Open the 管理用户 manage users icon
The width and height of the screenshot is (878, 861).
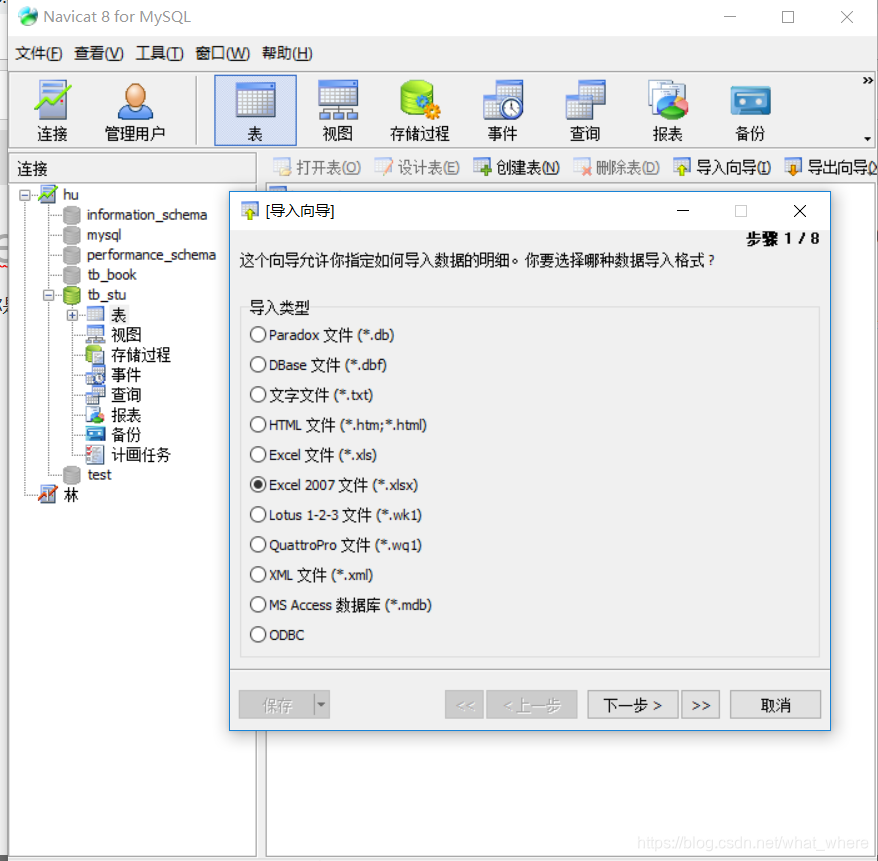coord(135,111)
